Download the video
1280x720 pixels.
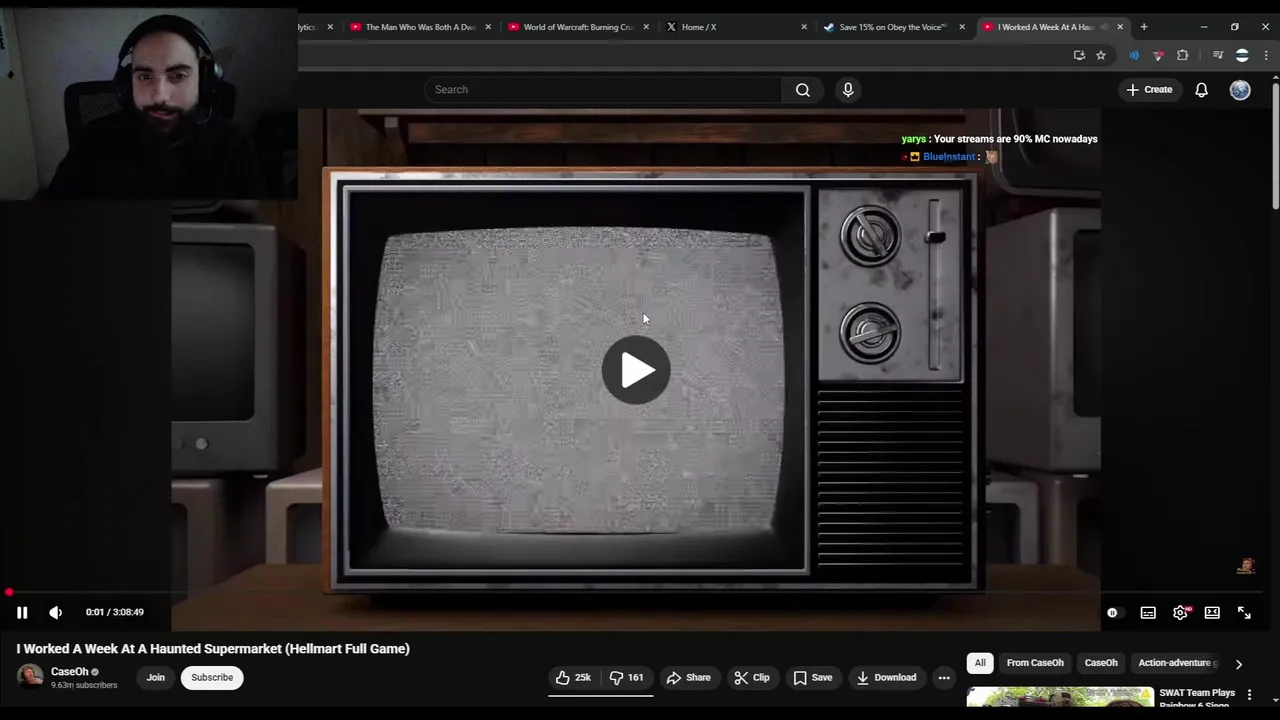point(886,678)
